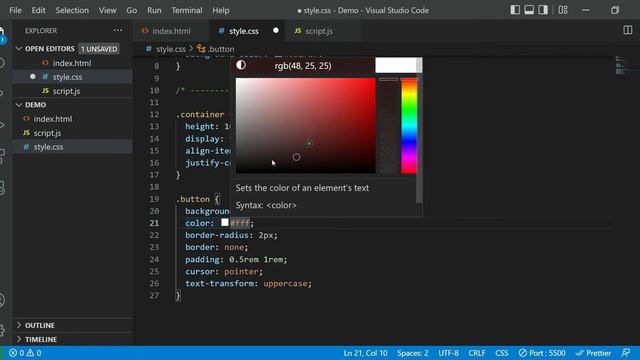Open the Go menu
This screenshot has width=640, height=360.
pyautogui.click(x=131, y=10)
